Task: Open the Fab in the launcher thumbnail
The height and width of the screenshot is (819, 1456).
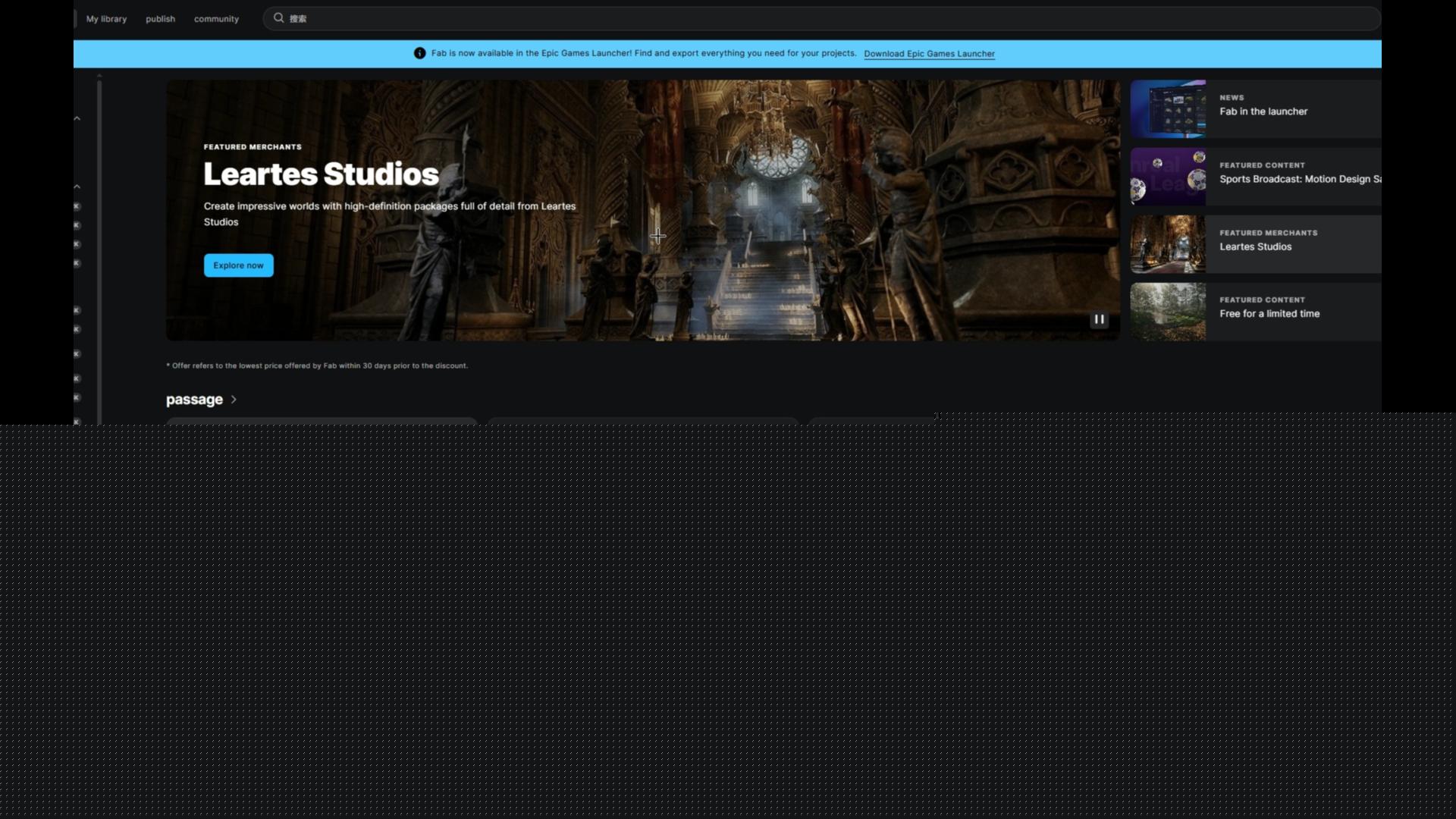Action: click(1168, 108)
